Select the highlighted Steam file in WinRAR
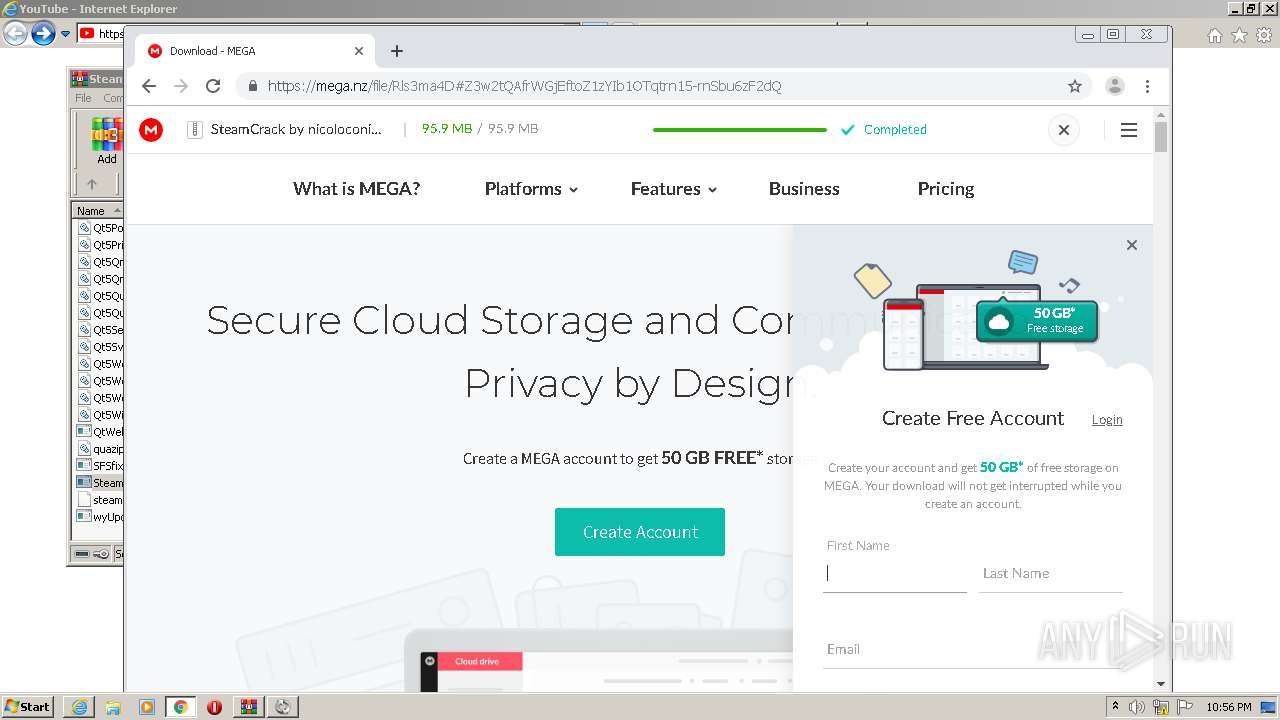Image resolution: width=1280 pixels, height=720 pixels. [100, 483]
